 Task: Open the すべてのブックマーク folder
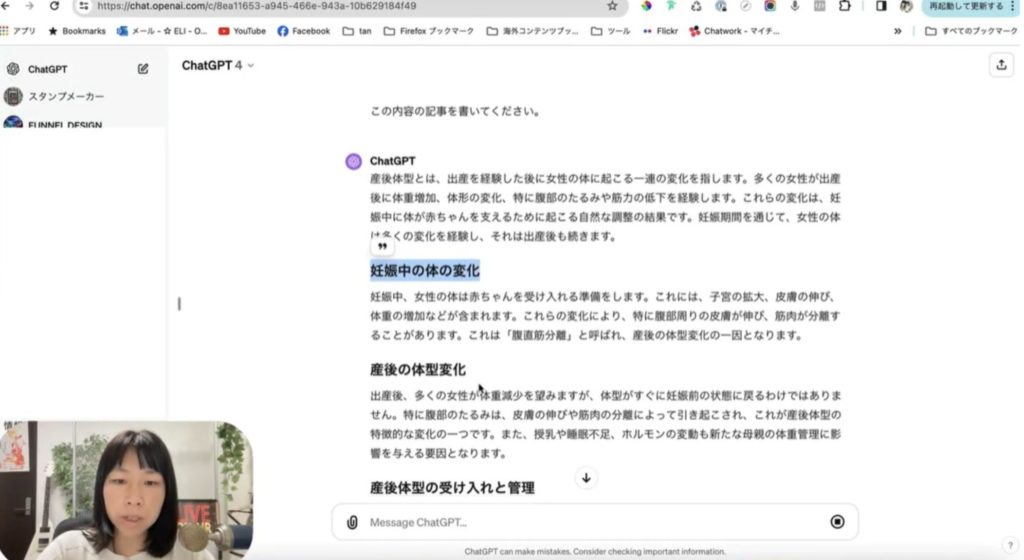pyautogui.click(x=971, y=31)
